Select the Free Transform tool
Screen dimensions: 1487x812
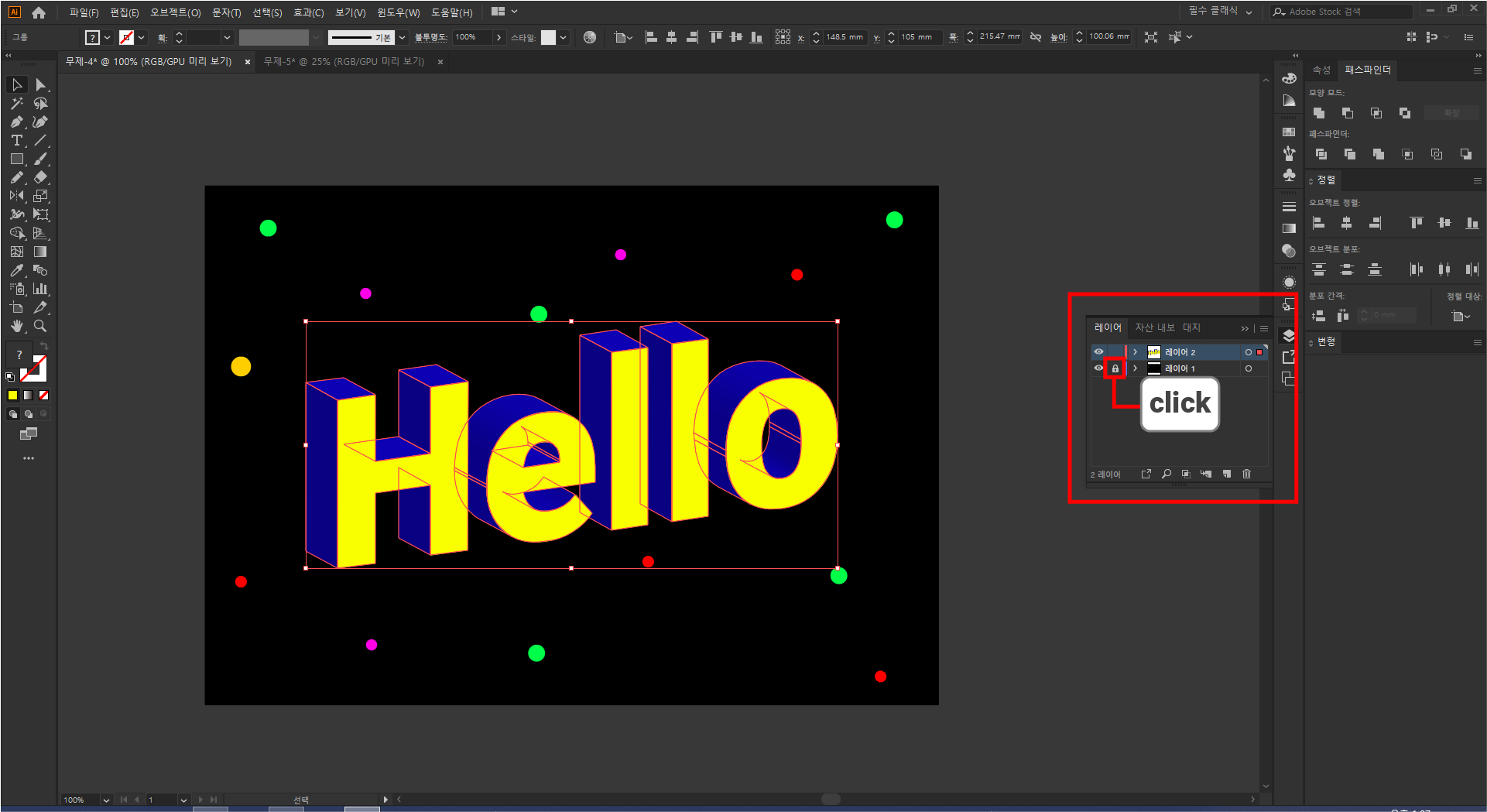click(x=41, y=214)
